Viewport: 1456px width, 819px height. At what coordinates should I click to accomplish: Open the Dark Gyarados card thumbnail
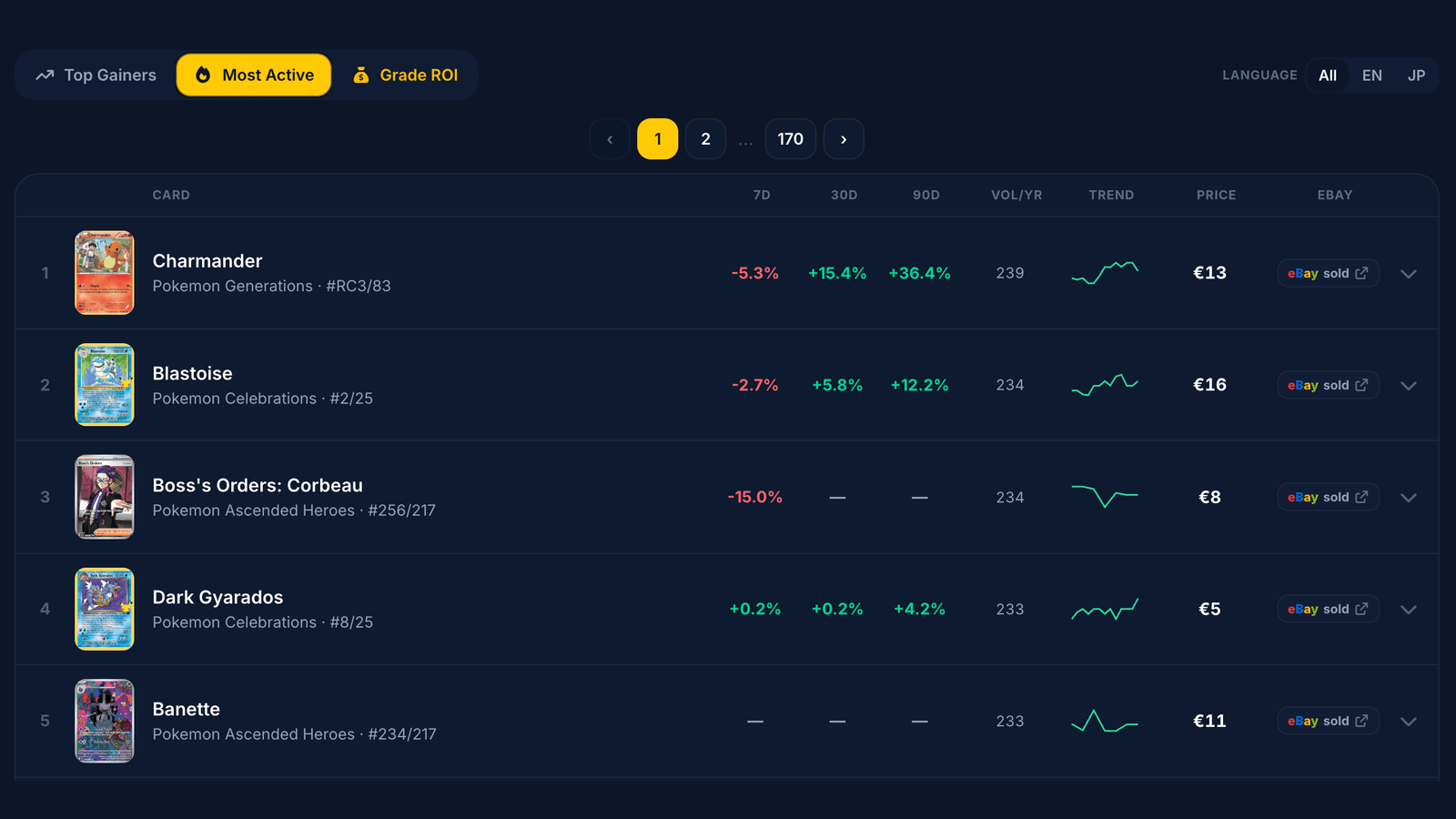(x=105, y=609)
